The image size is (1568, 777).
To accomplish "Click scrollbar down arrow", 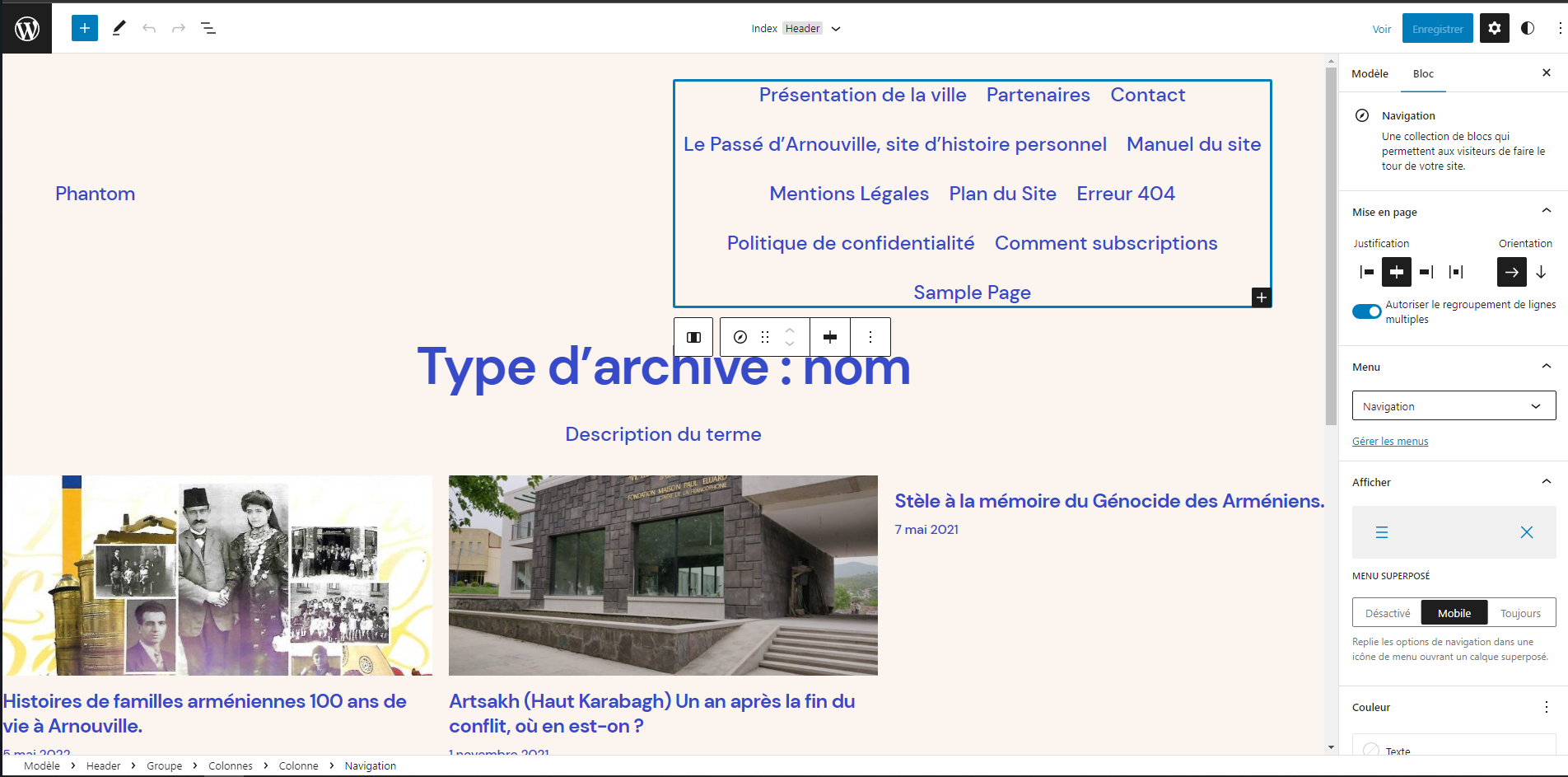I will tap(1331, 747).
